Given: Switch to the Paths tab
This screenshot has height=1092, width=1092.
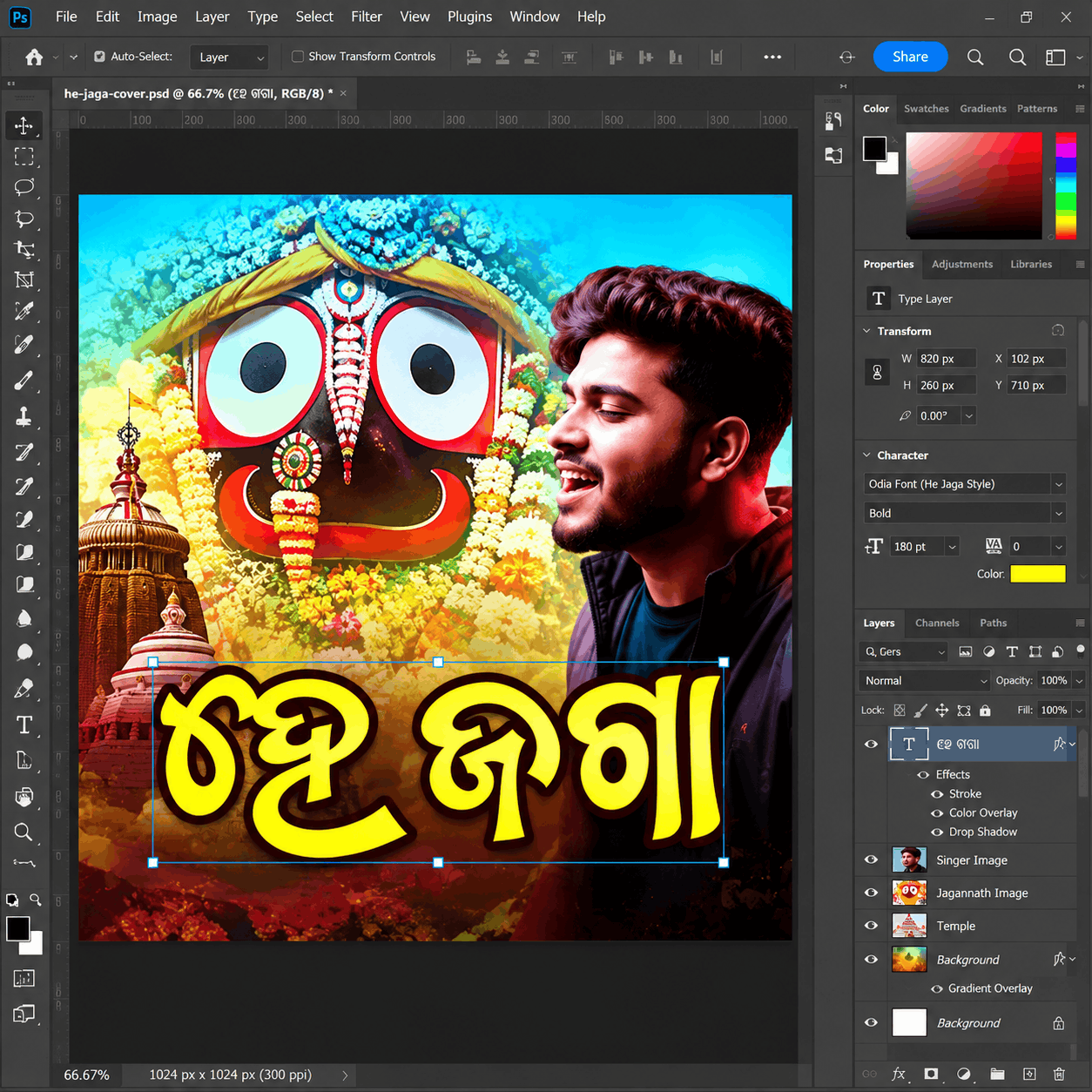Looking at the screenshot, I should 993,623.
